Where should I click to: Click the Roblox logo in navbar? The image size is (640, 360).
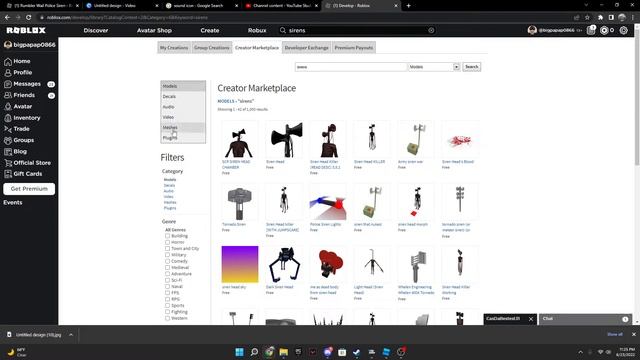[26, 30]
